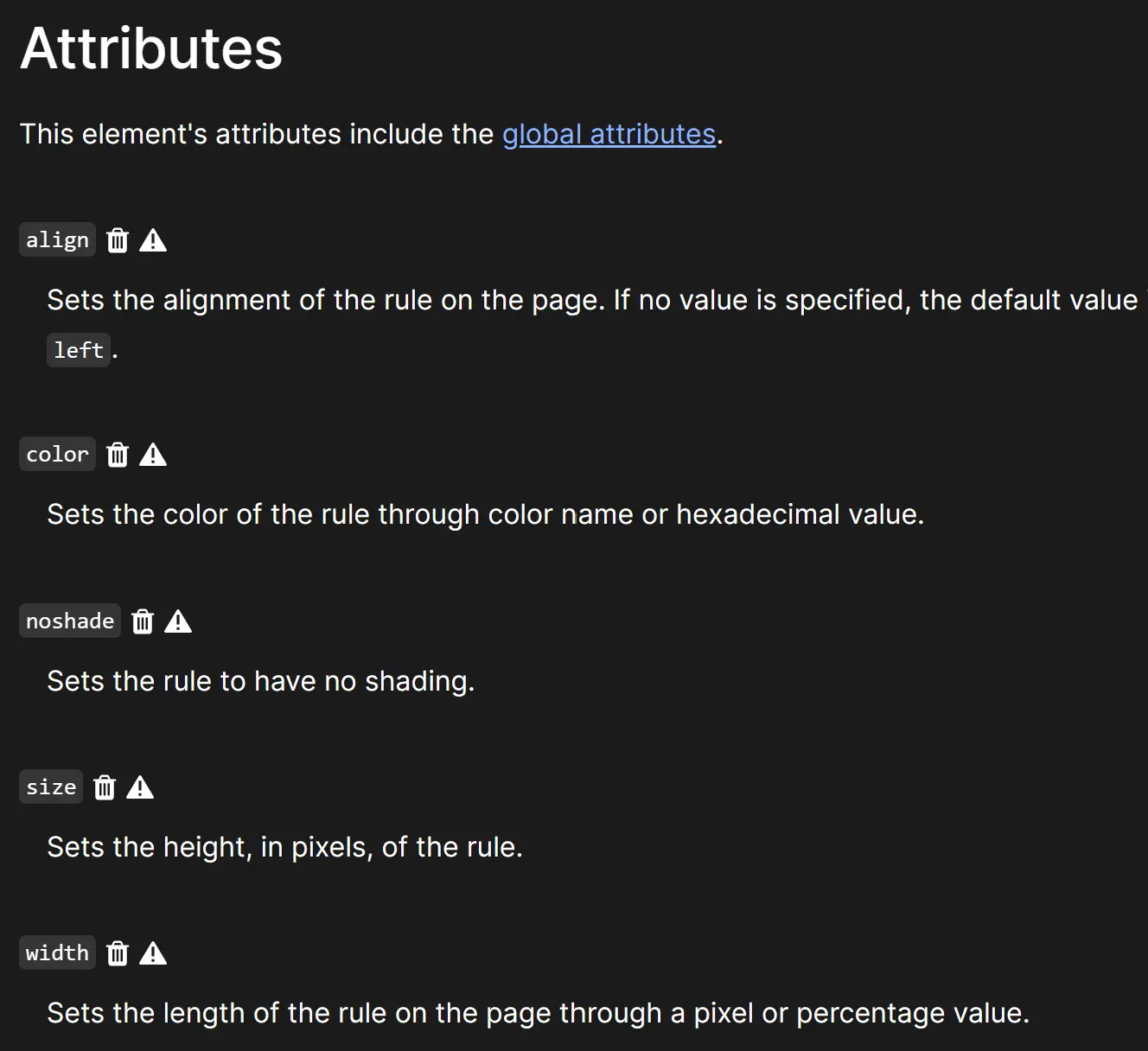Click the warning triangle beside the width attribute

(153, 953)
